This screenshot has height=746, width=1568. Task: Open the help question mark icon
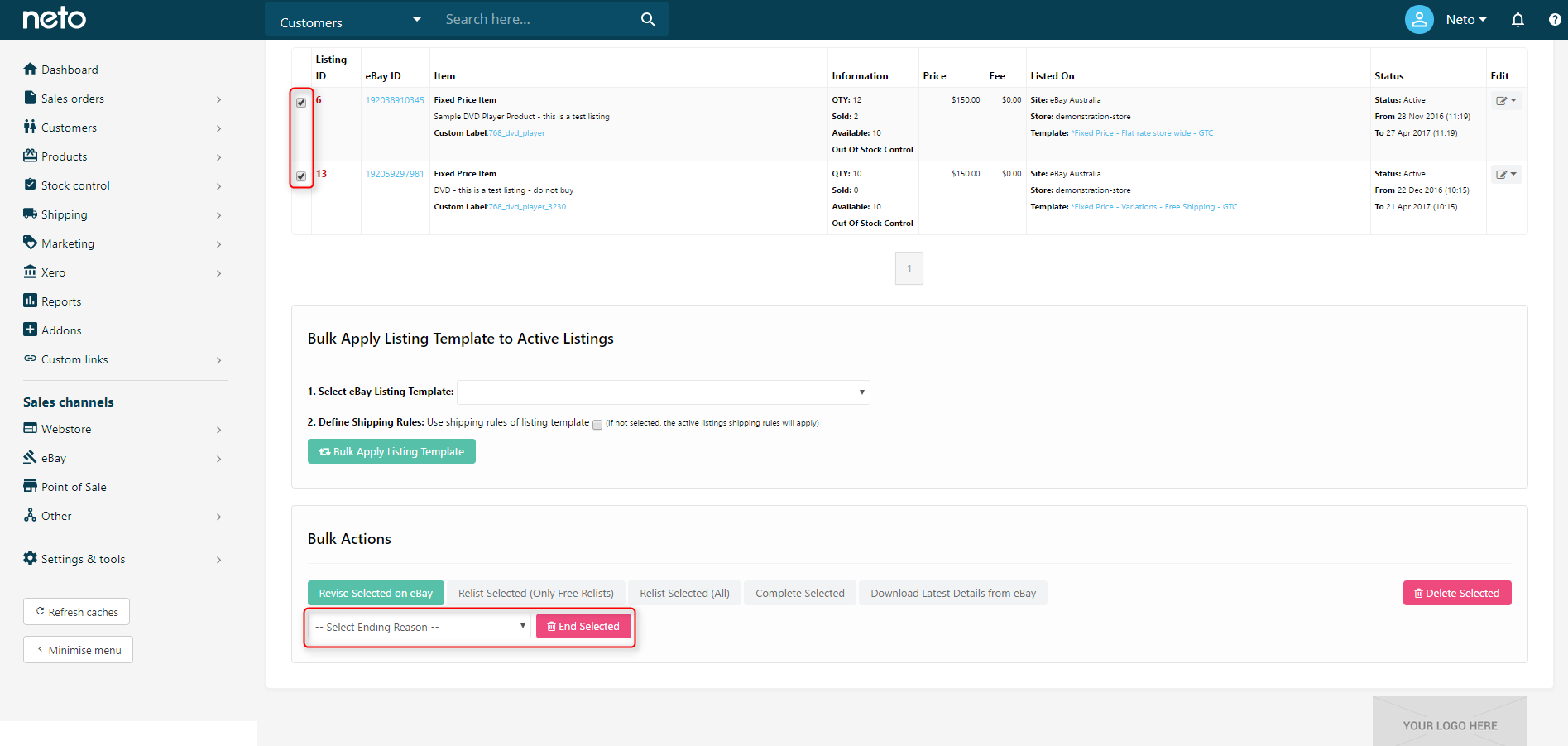pos(1555,19)
